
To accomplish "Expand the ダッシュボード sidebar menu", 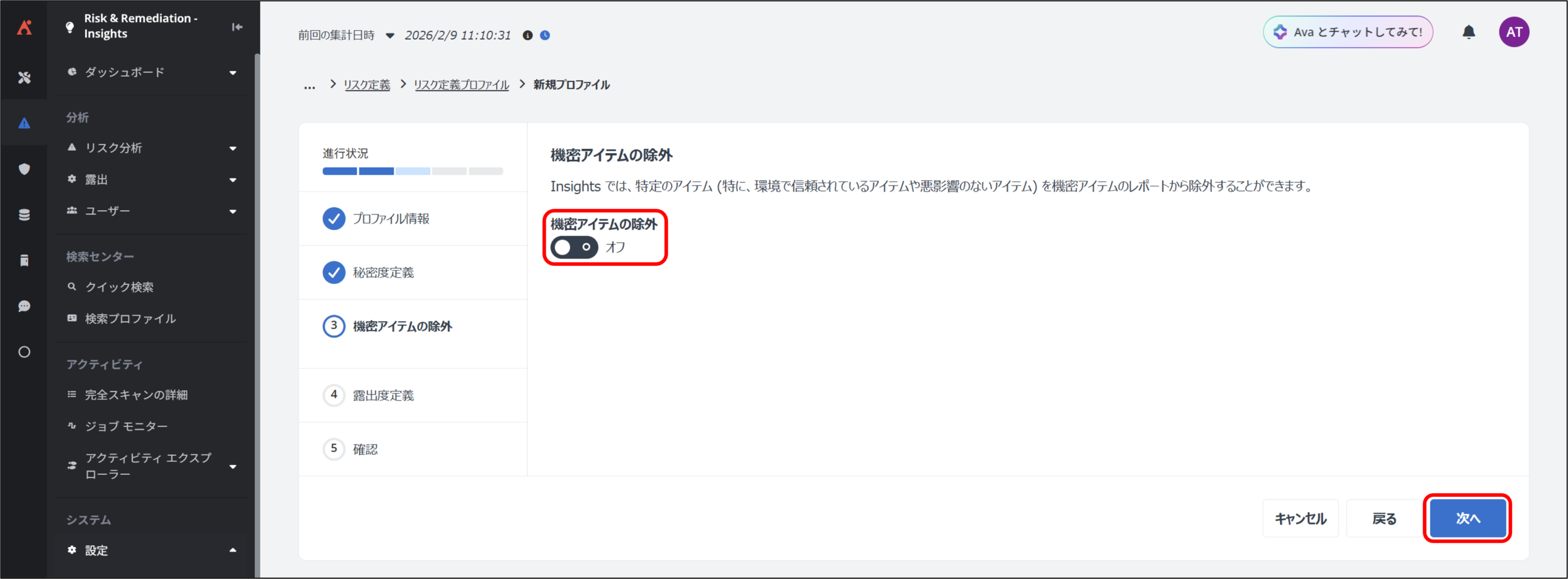I will (232, 73).
